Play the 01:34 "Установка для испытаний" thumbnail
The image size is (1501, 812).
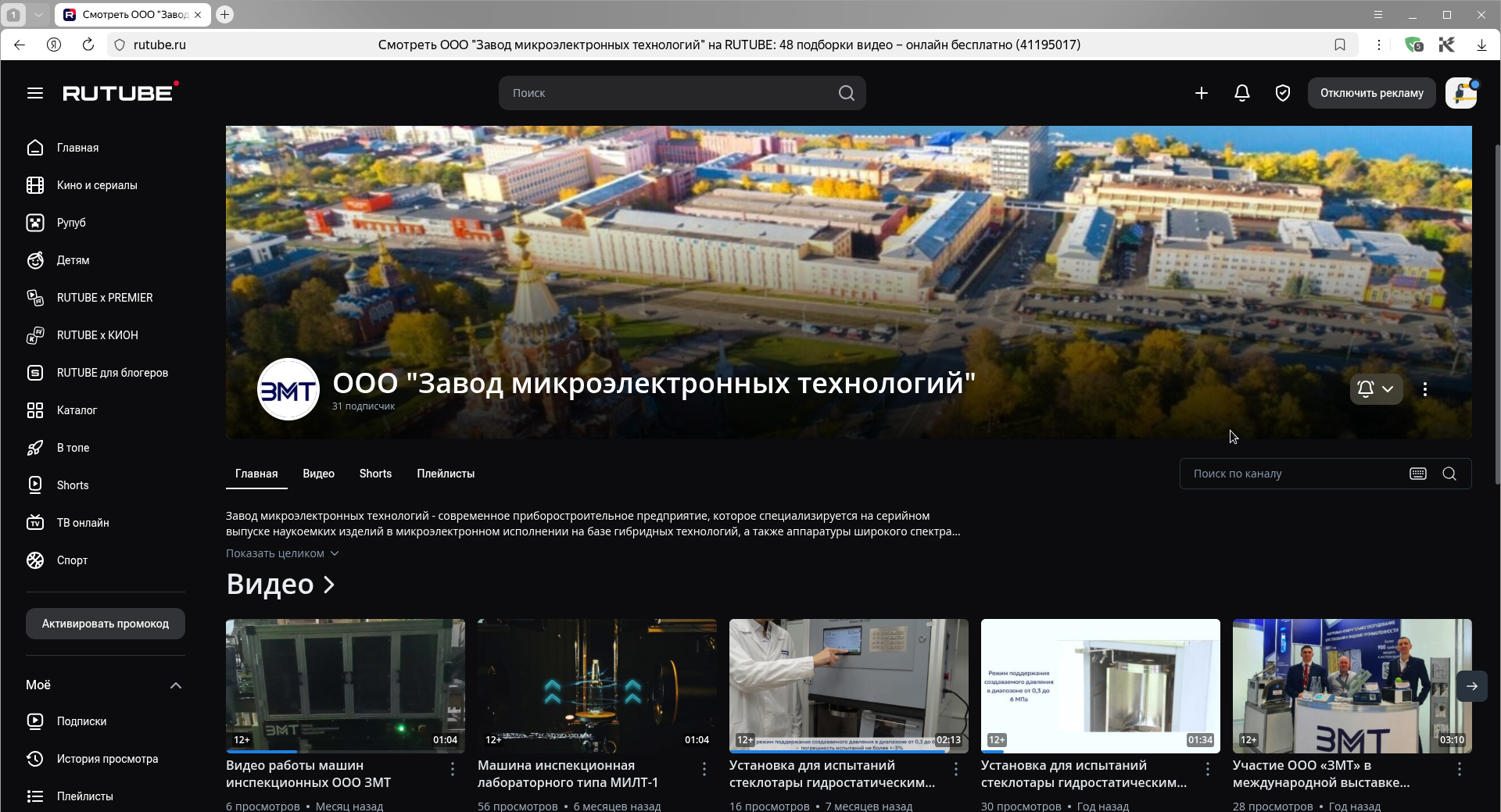click(1101, 686)
